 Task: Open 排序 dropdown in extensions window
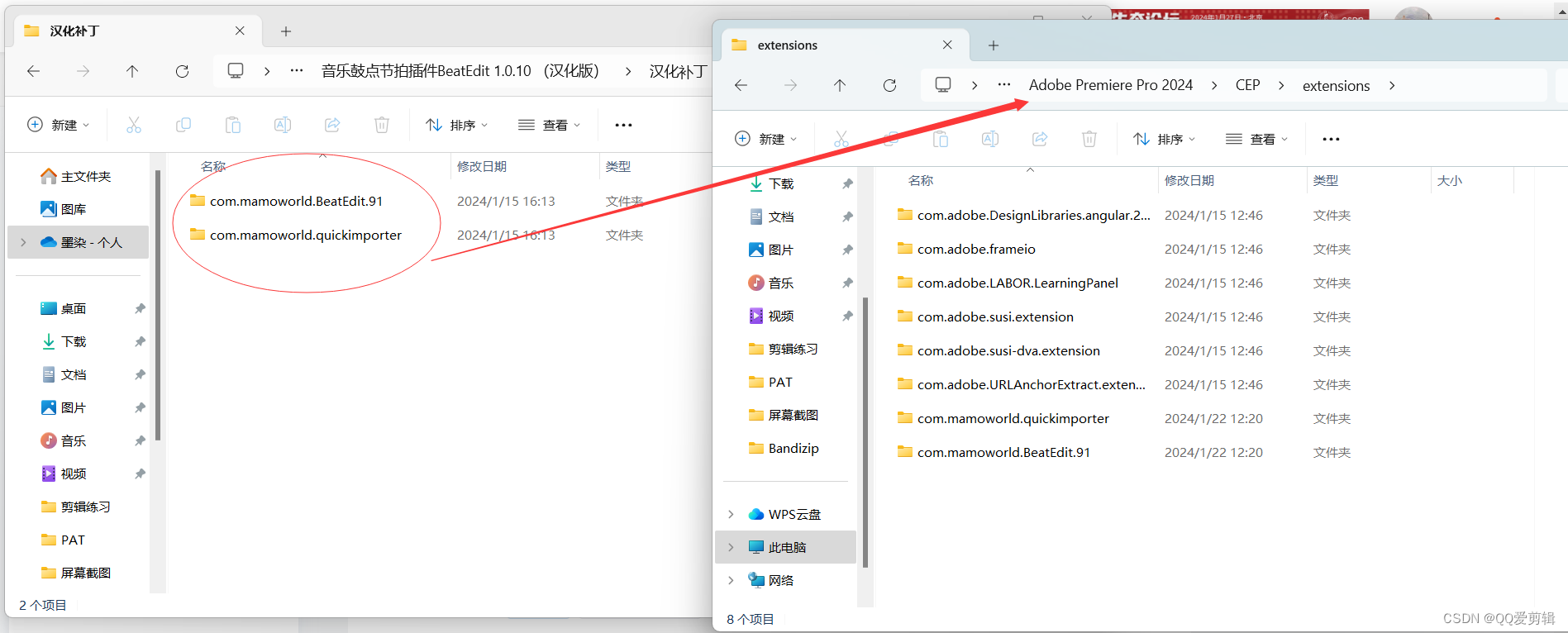pos(1165,139)
